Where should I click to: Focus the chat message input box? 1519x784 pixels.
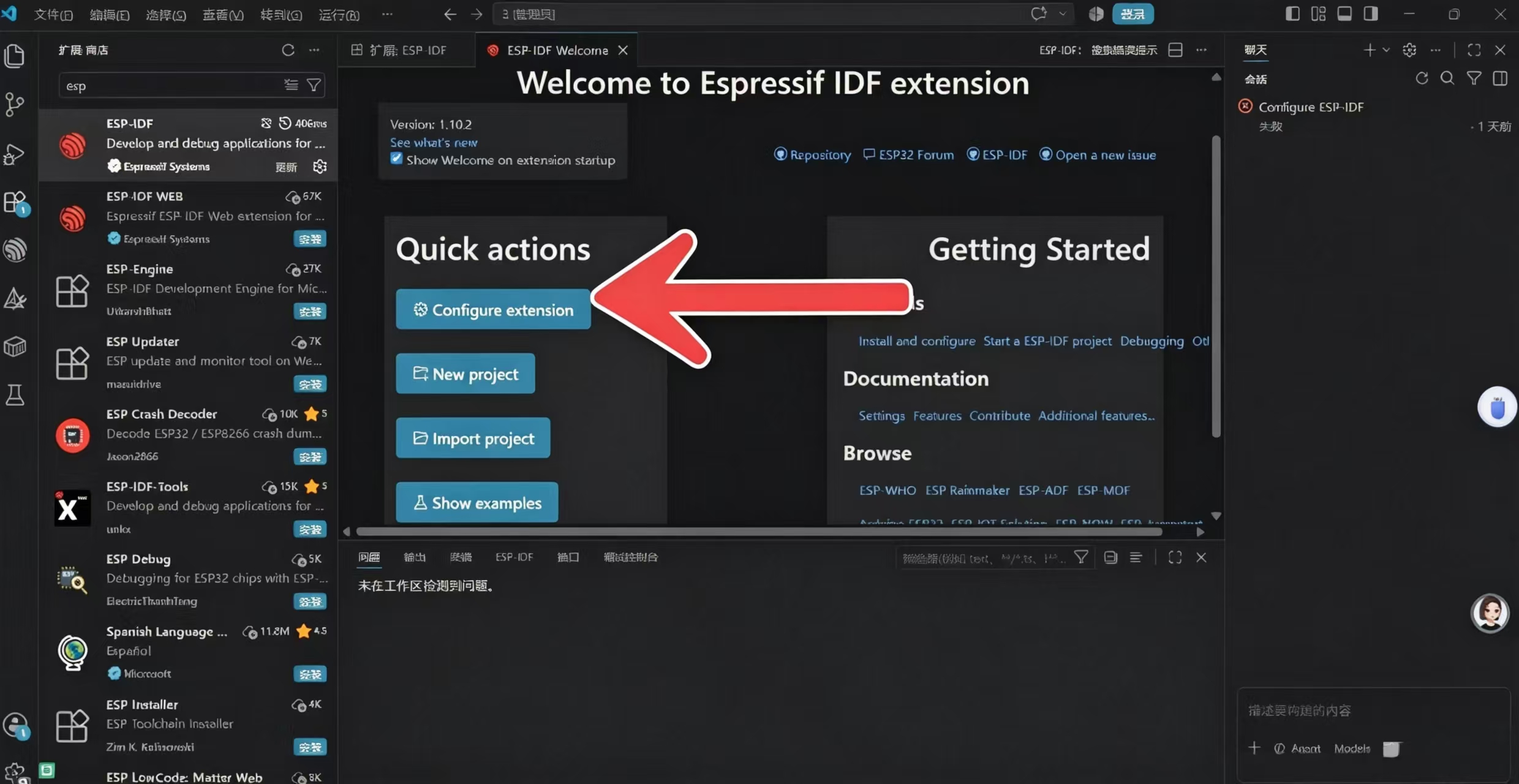(x=1373, y=710)
